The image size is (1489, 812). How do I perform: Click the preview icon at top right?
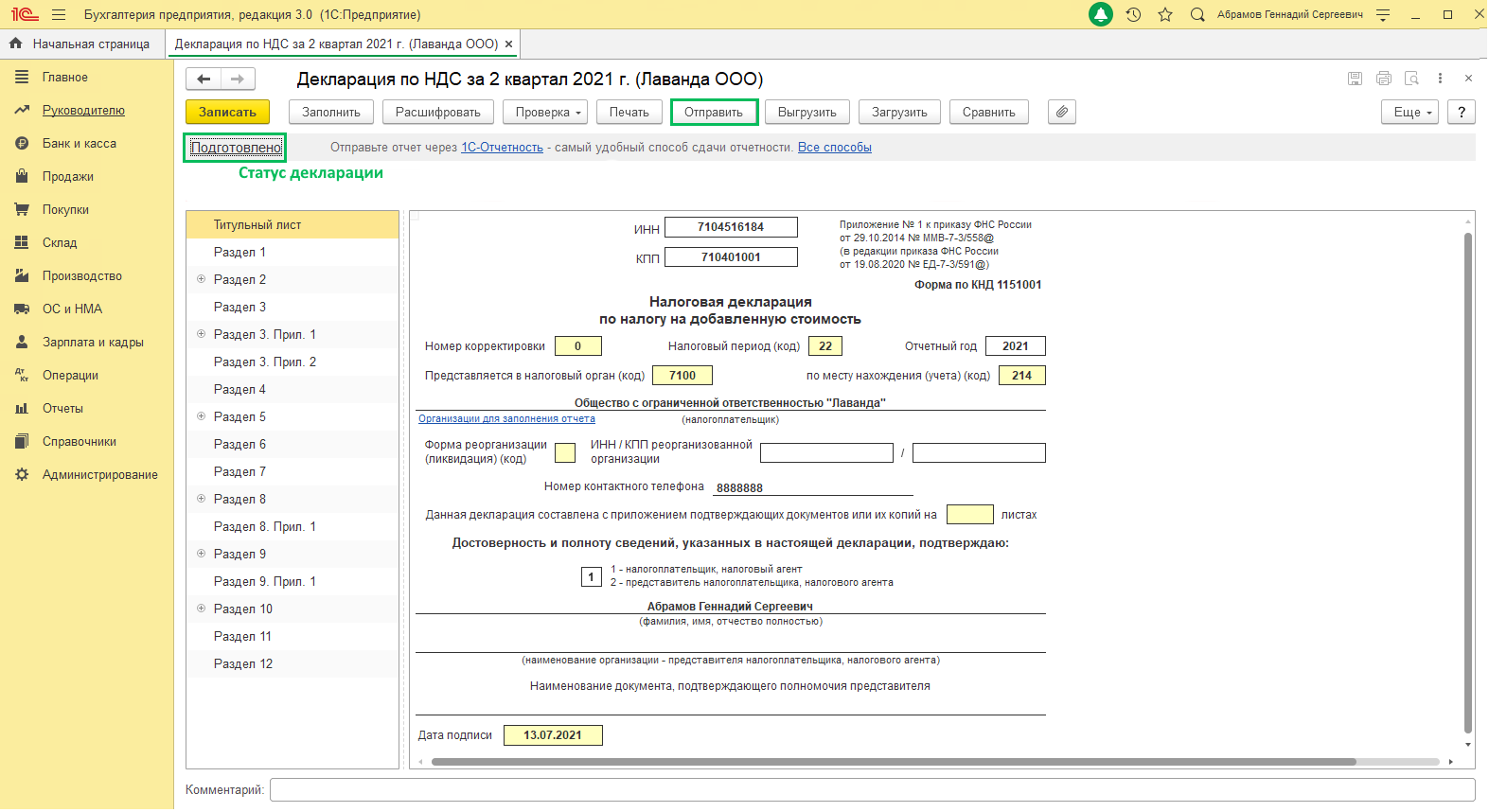(x=1411, y=79)
